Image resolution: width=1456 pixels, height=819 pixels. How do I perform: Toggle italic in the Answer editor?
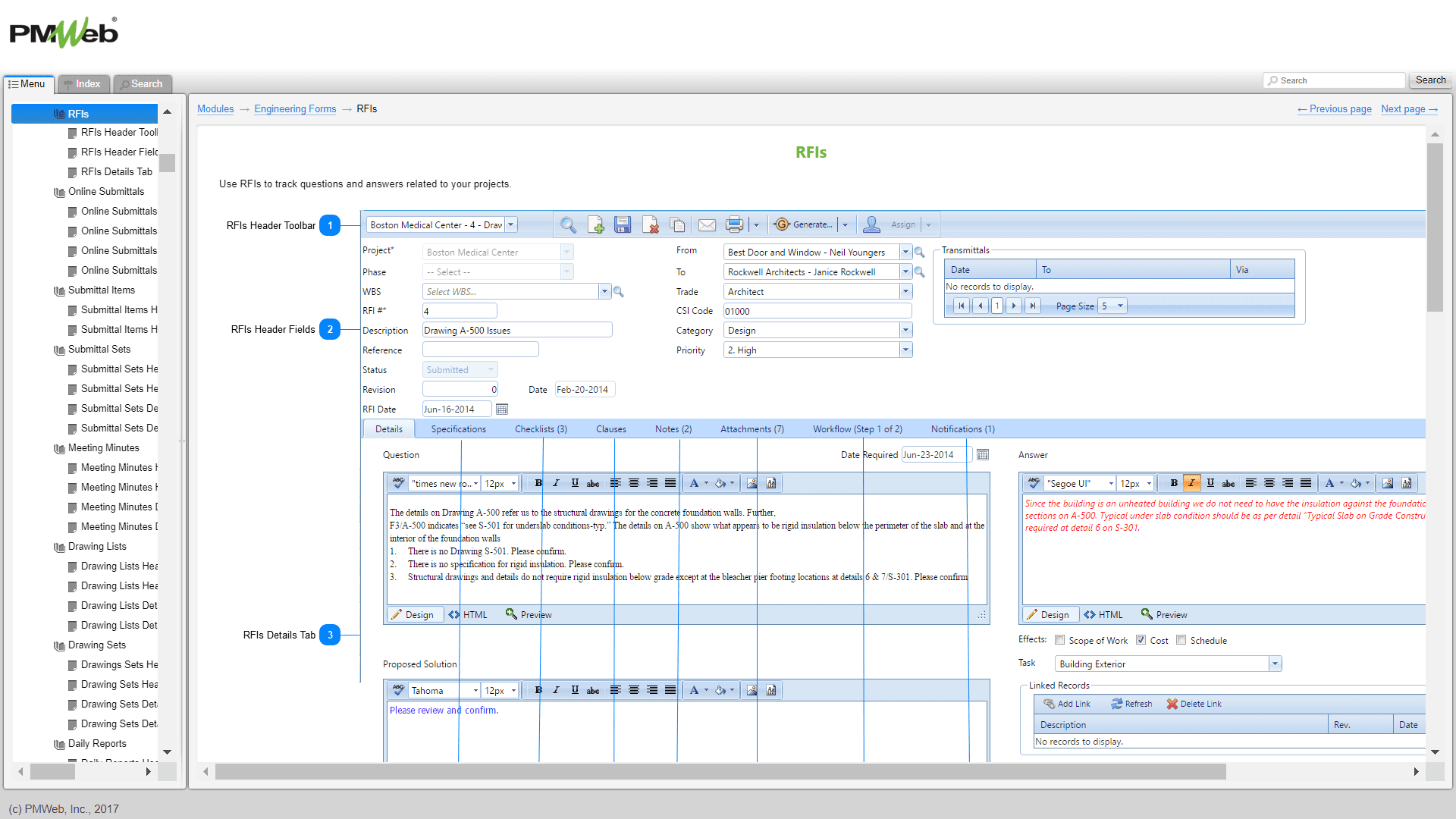pos(1192,483)
